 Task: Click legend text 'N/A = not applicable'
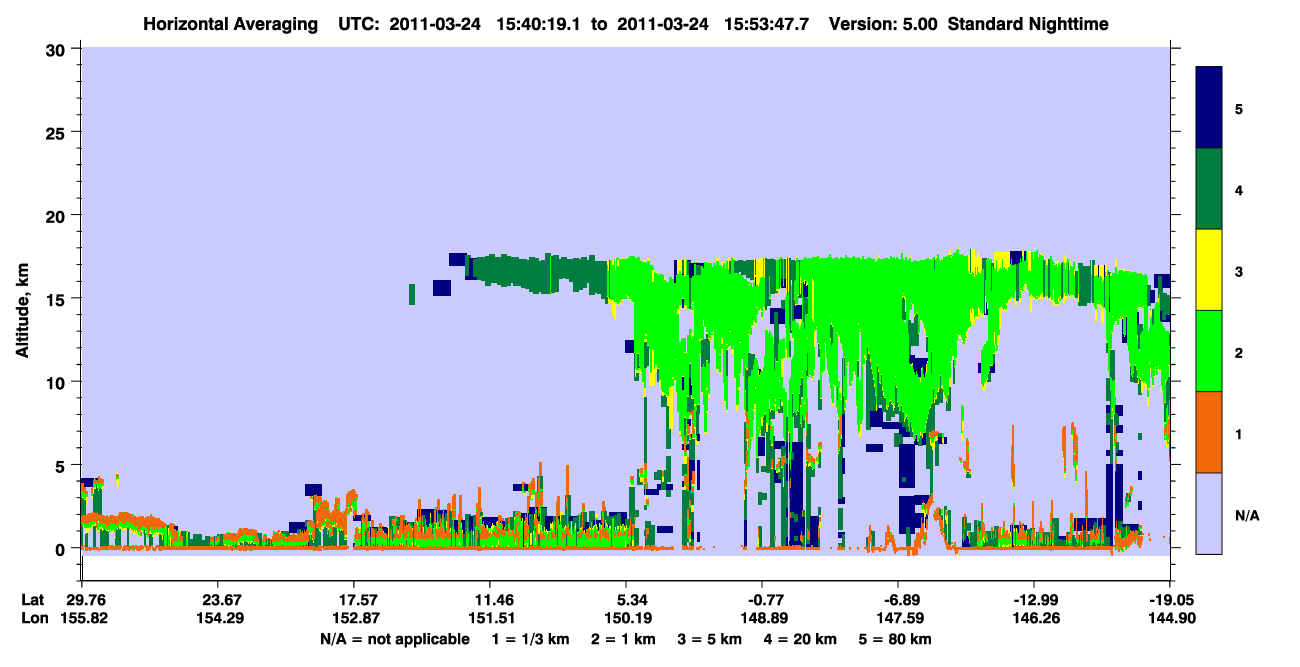click(x=395, y=639)
